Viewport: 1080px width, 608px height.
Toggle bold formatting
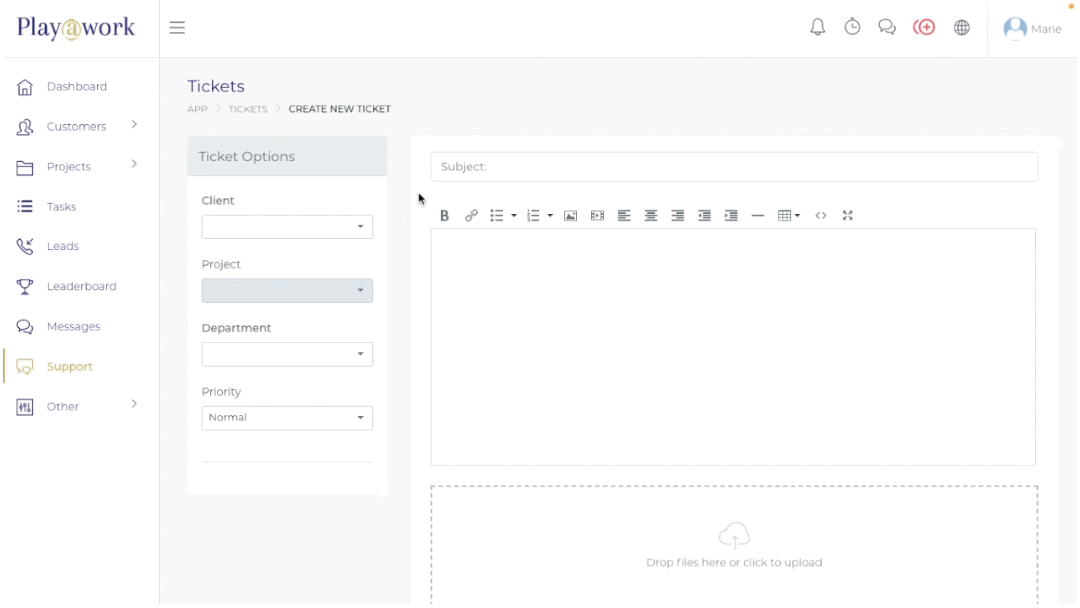click(x=445, y=216)
